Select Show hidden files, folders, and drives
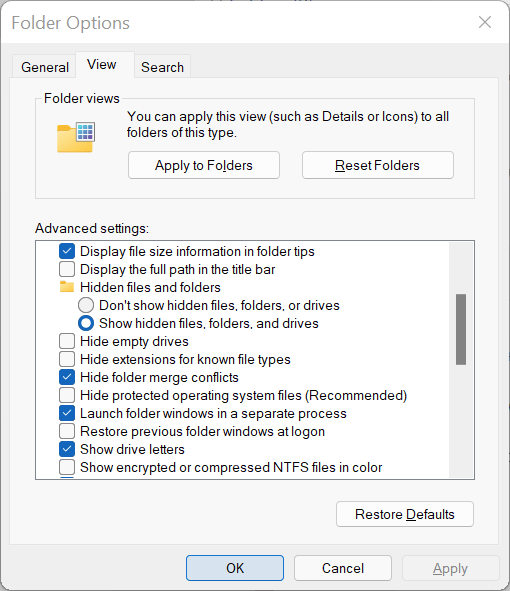The width and height of the screenshot is (510, 591). point(86,323)
